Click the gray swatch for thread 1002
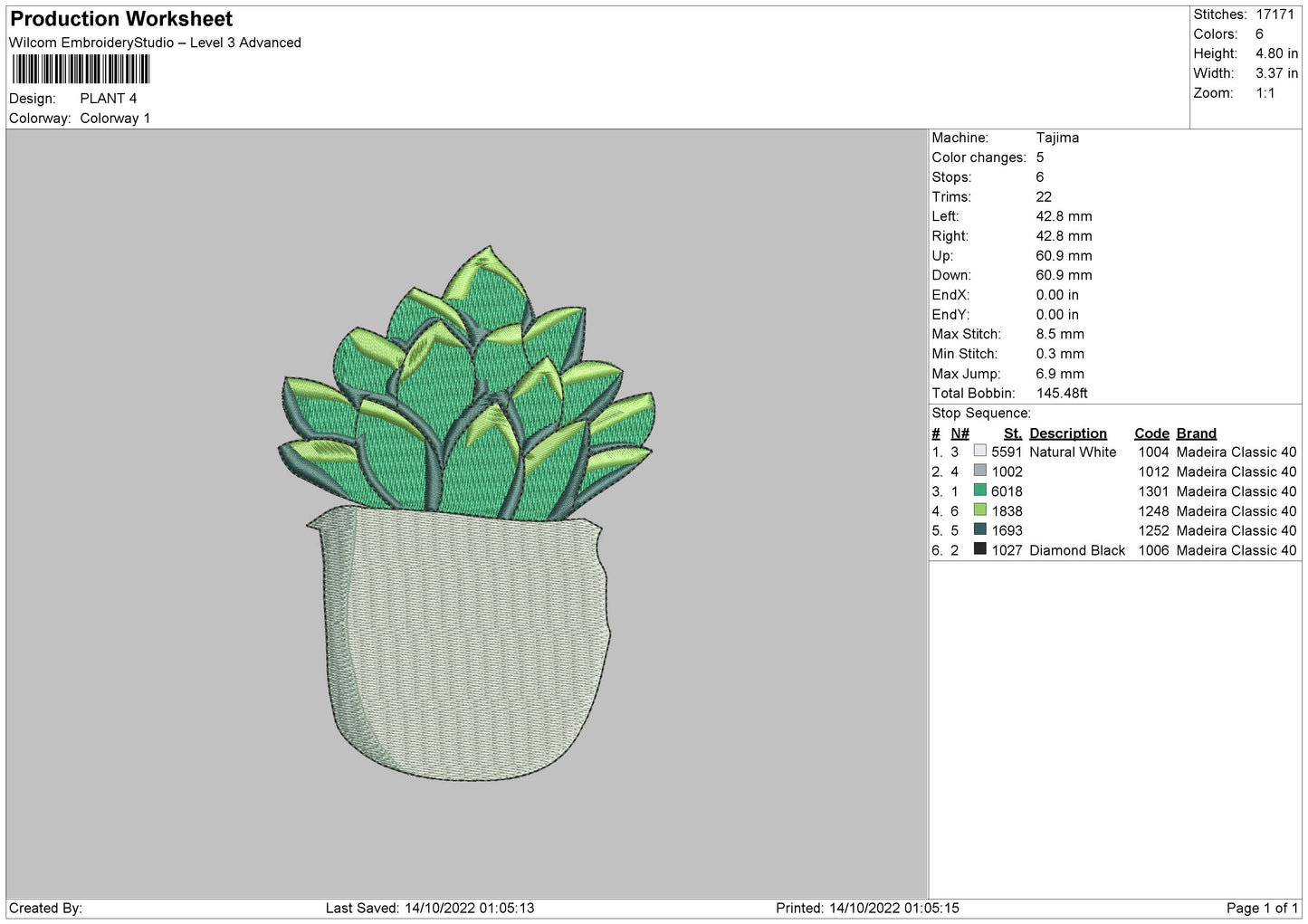 [979, 471]
